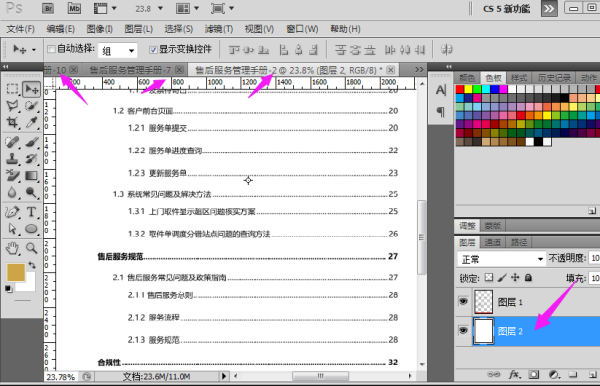Viewport: 600px width, 386px height.
Task: Toggle lock all padlock icon
Action: click(x=528, y=277)
